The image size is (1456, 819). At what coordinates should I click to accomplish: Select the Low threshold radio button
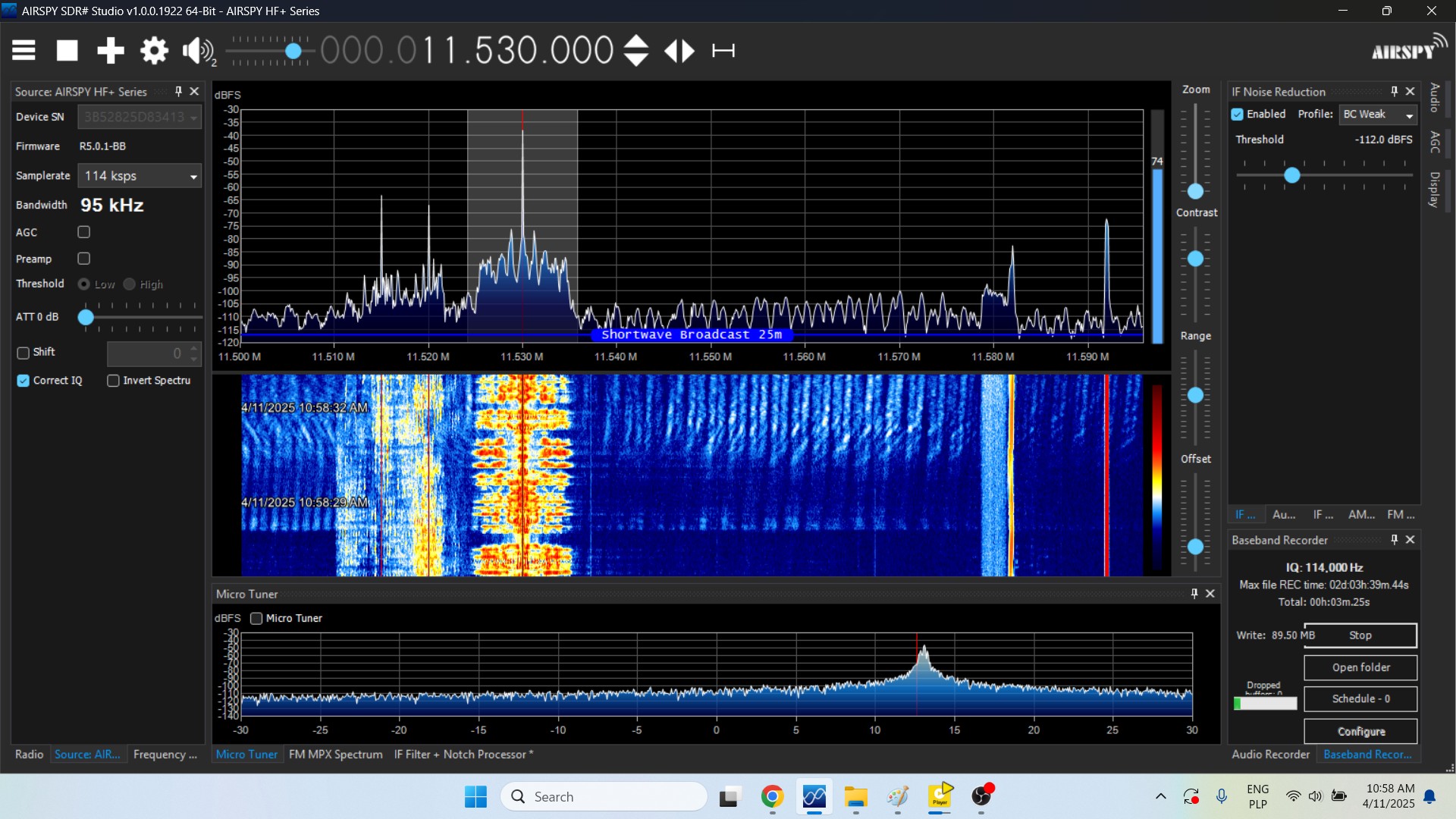(x=84, y=284)
